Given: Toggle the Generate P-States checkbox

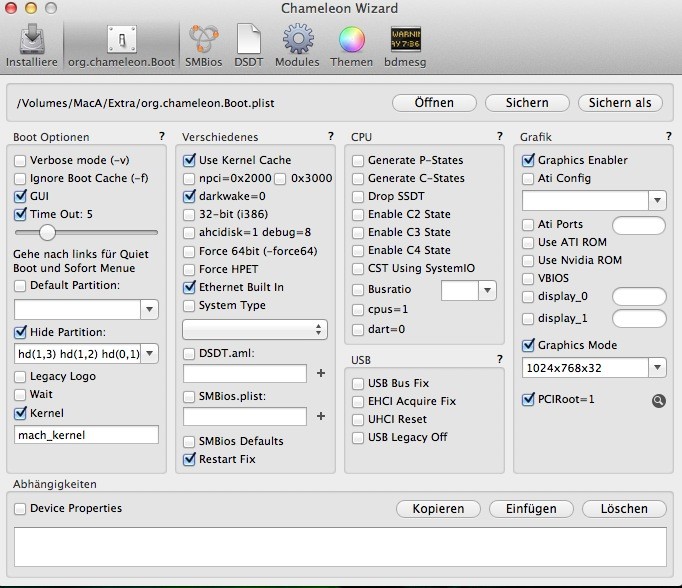Looking at the screenshot, I should coord(359,160).
